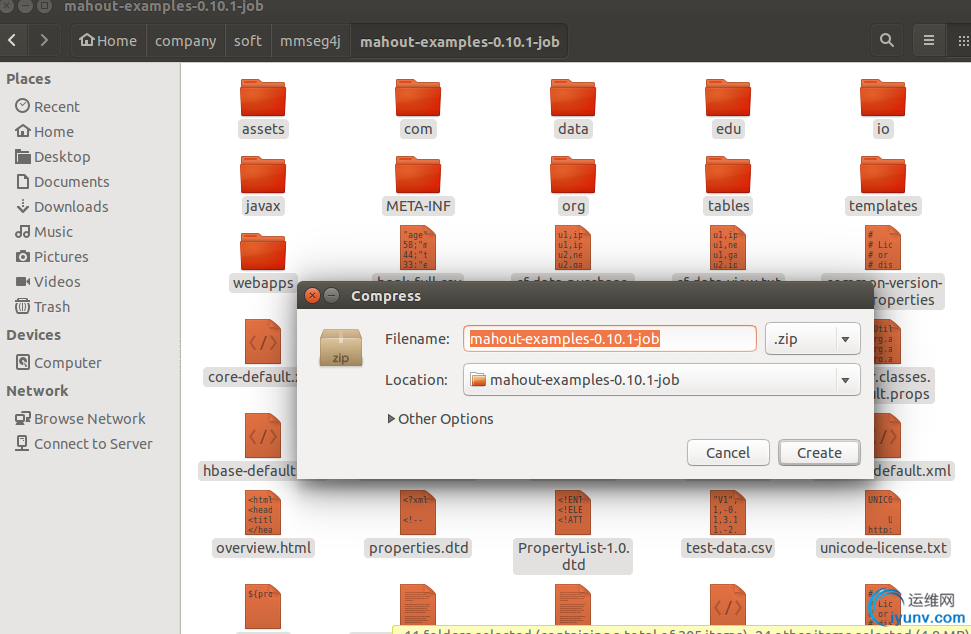The height and width of the screenshot is (634, 971).
Task: Close the Compress dialog with the red button
Action: (x=313, y=295)
